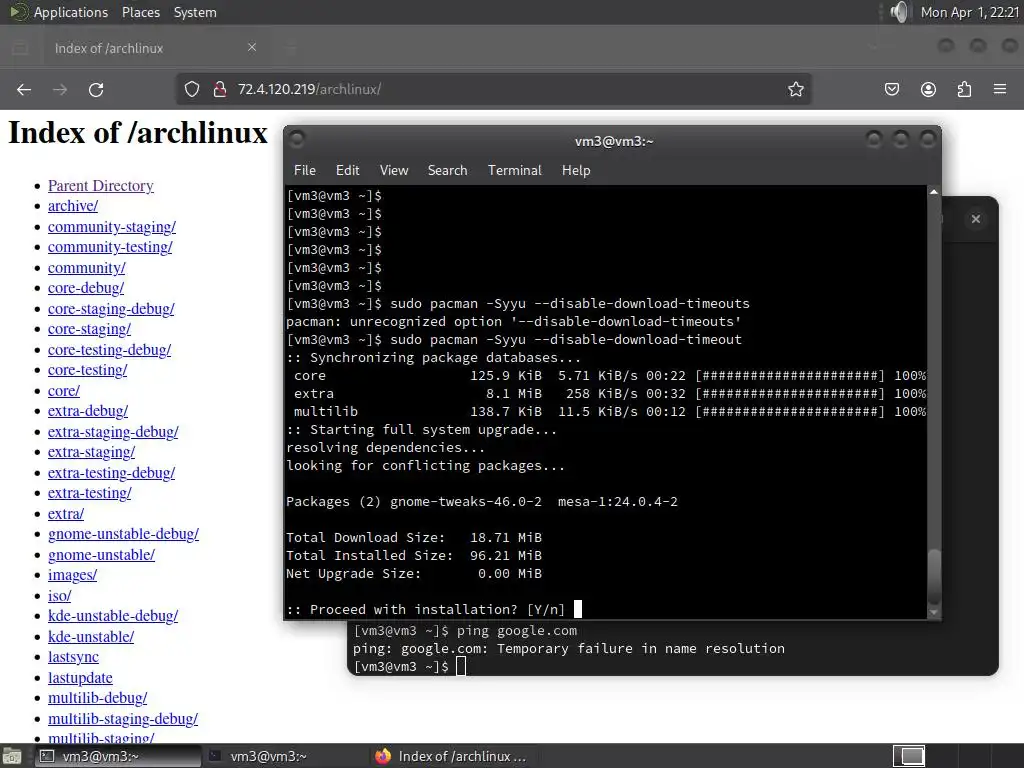The height and width of the screenshot is (768, 1024).
Task: Open the Parent Directory link
Action: pyautogui.click(x=101, y=185)
